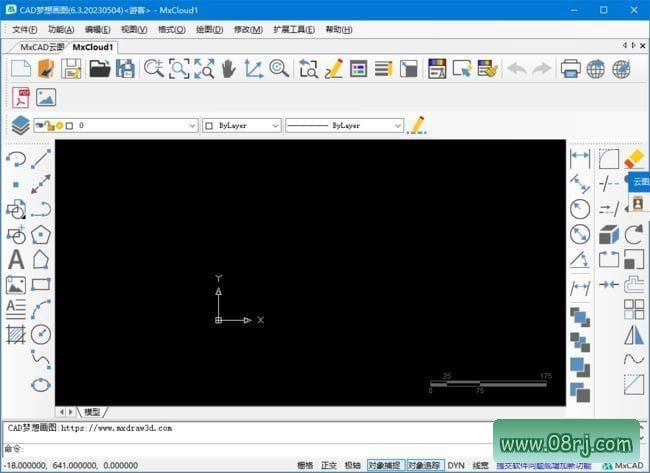Screen dimensions: 650x473
Task: Select the Insert image tool in left toolbar
Action: (16, 285)
